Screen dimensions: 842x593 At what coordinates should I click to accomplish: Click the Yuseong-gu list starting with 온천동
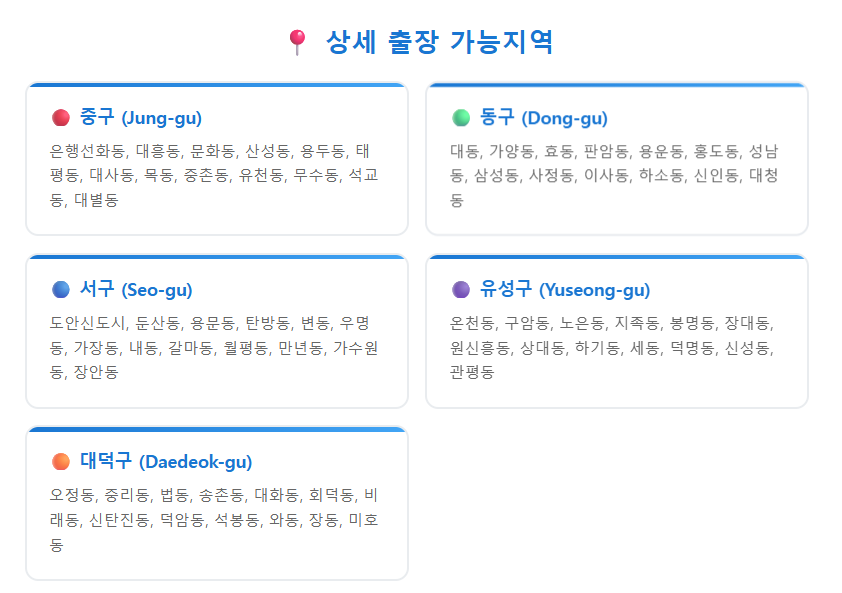(612, 348)
